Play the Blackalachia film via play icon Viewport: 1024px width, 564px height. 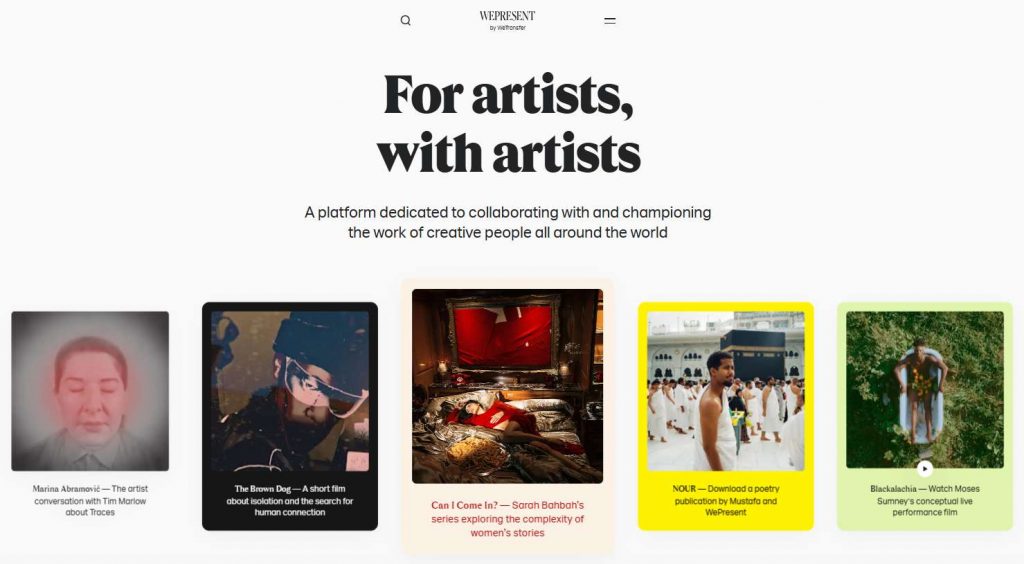[x=925, y=468]
